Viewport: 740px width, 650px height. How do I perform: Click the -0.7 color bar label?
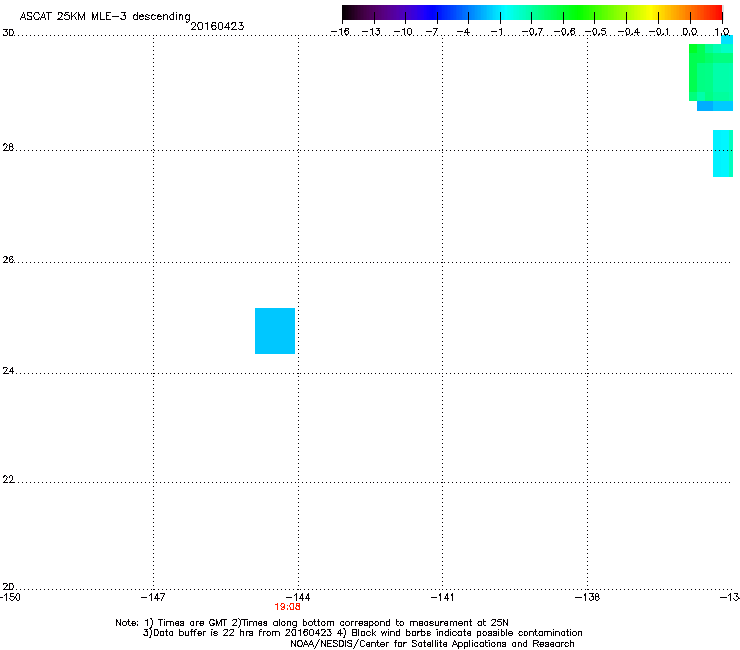coord(532,32)
